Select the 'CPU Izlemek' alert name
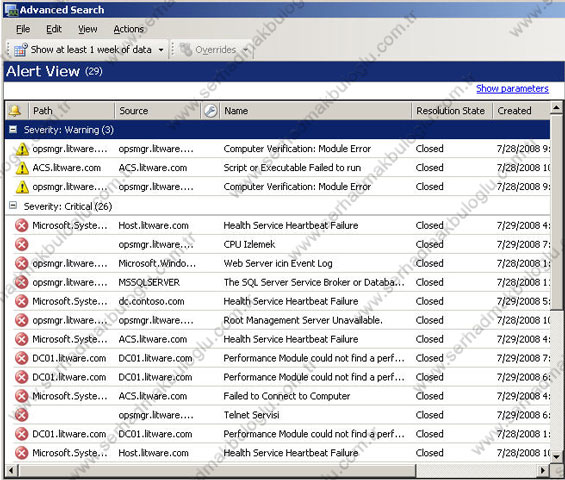 [249, 244]
